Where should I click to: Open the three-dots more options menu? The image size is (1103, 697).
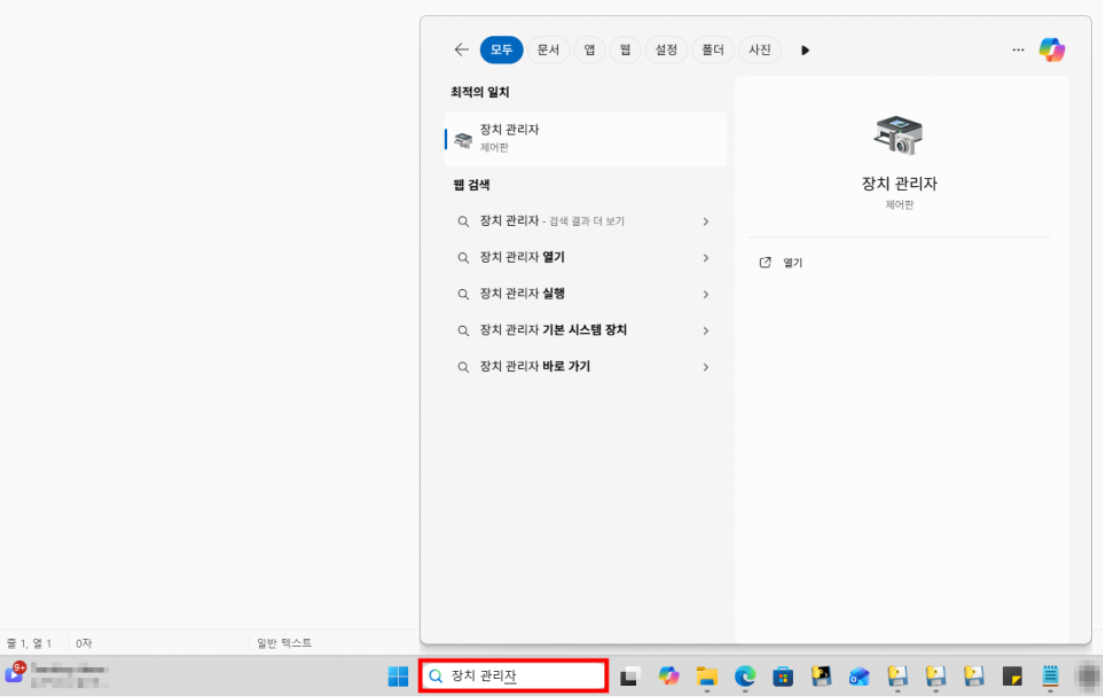click(1018, 50)
